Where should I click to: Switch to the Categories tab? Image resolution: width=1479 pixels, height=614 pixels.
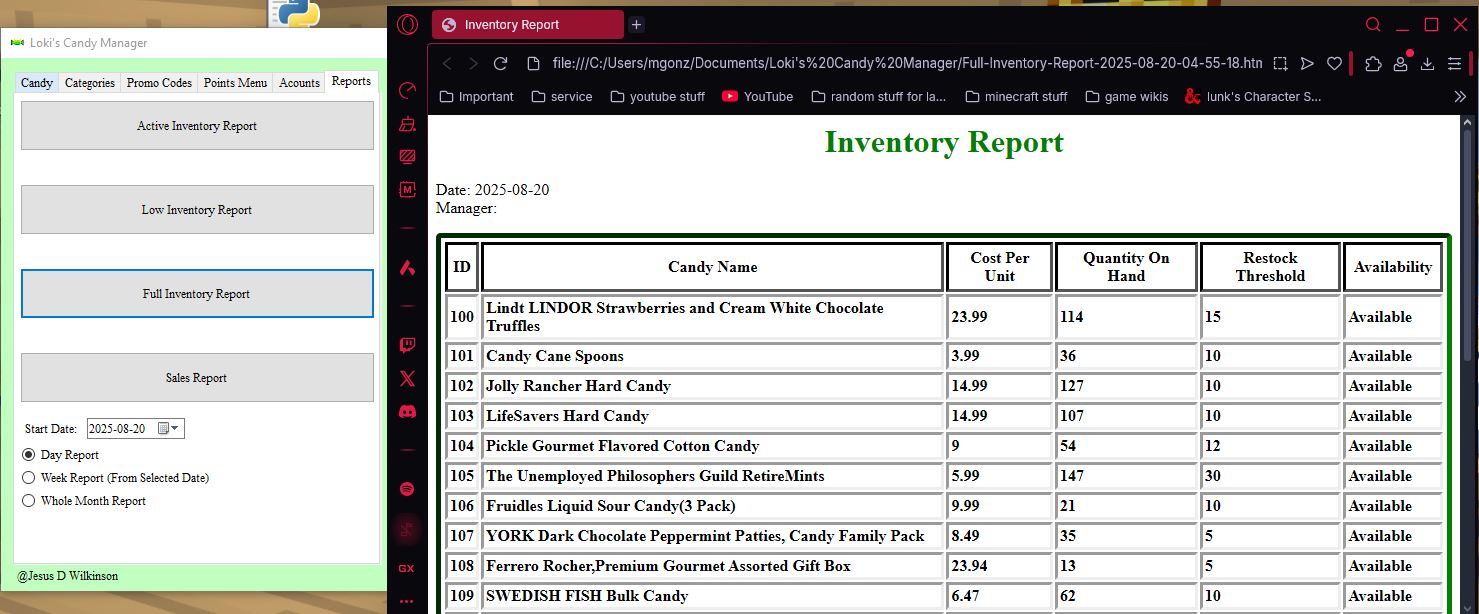click(x=90, y=83)
